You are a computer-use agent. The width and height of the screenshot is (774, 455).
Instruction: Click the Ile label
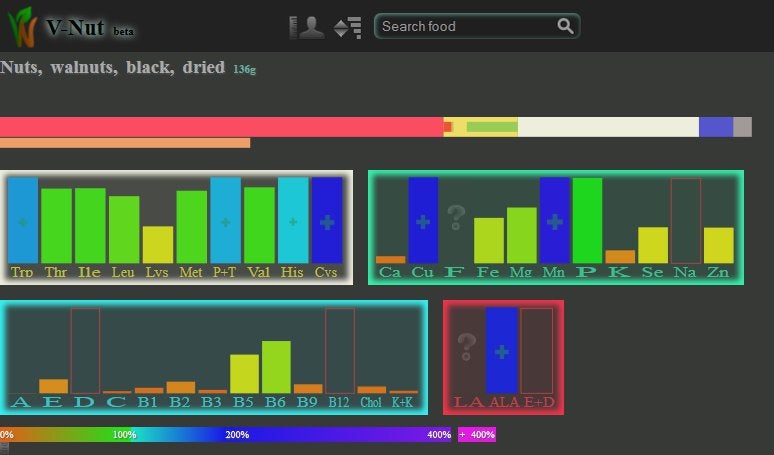(x=89, y=272)
